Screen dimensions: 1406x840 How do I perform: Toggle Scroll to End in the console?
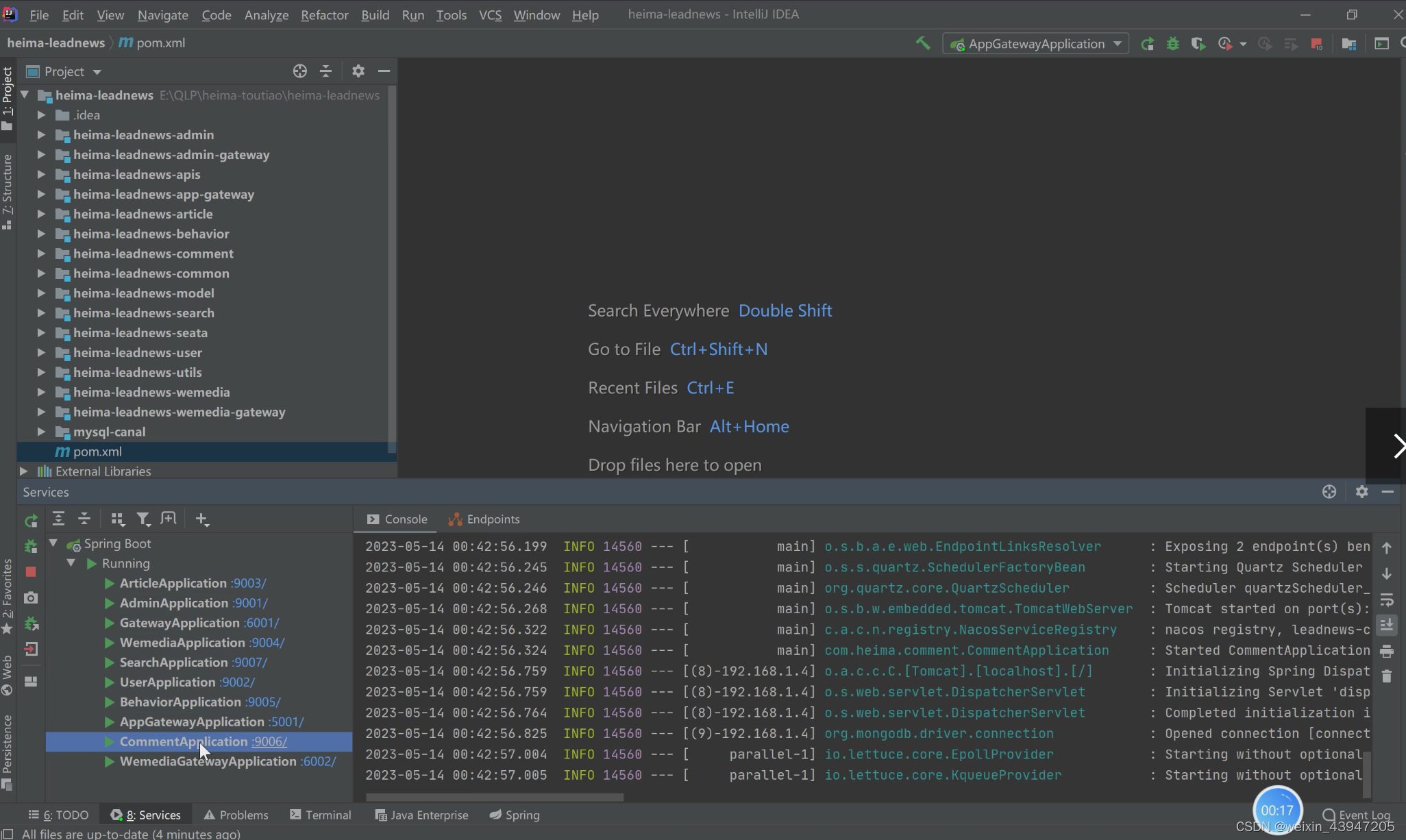(1387, 625)
